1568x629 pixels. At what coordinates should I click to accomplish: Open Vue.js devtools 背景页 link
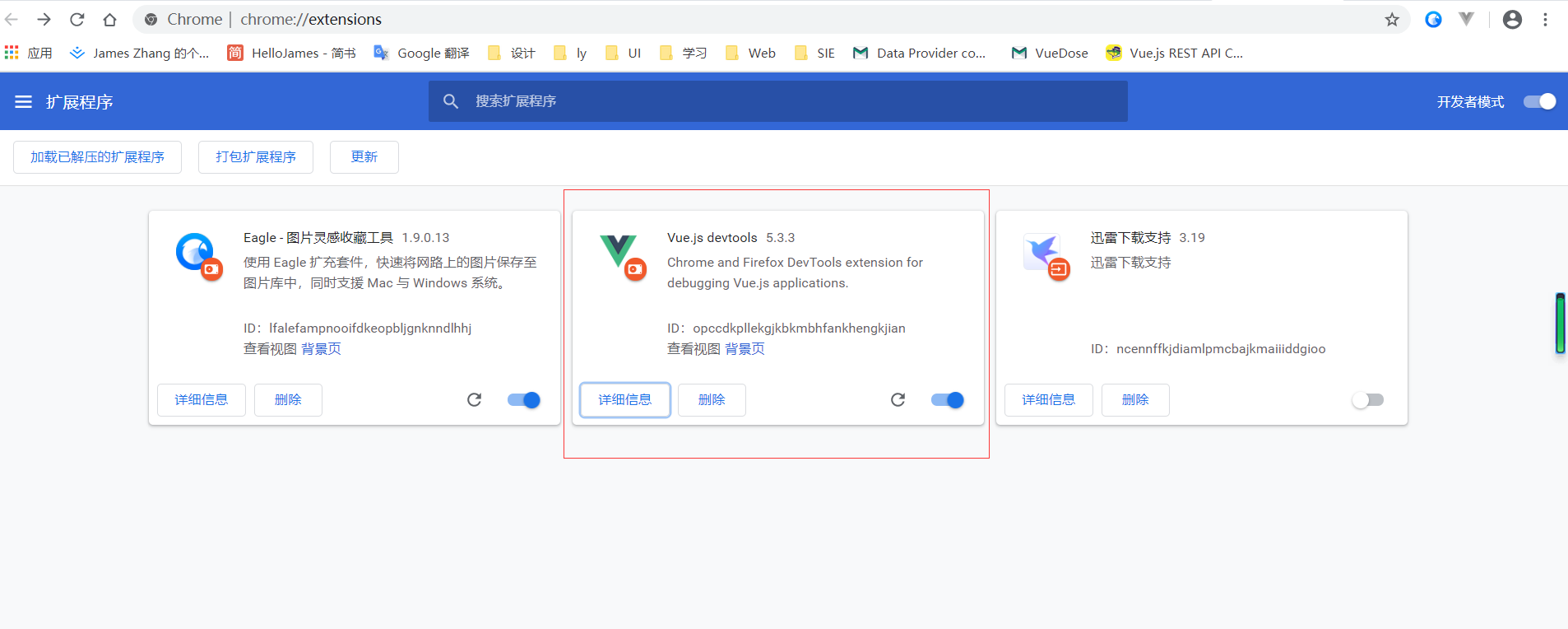[745, 349]
